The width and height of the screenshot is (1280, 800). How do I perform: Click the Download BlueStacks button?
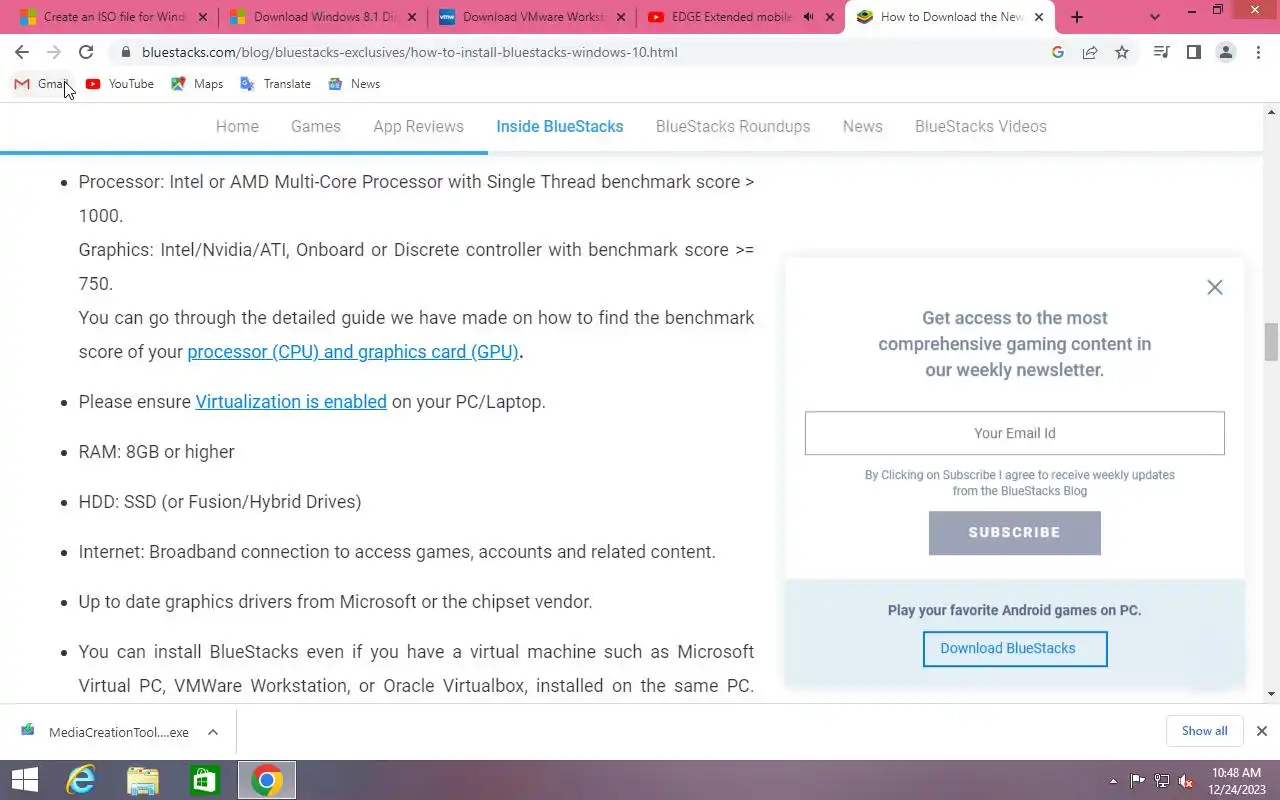(1015, 649)
